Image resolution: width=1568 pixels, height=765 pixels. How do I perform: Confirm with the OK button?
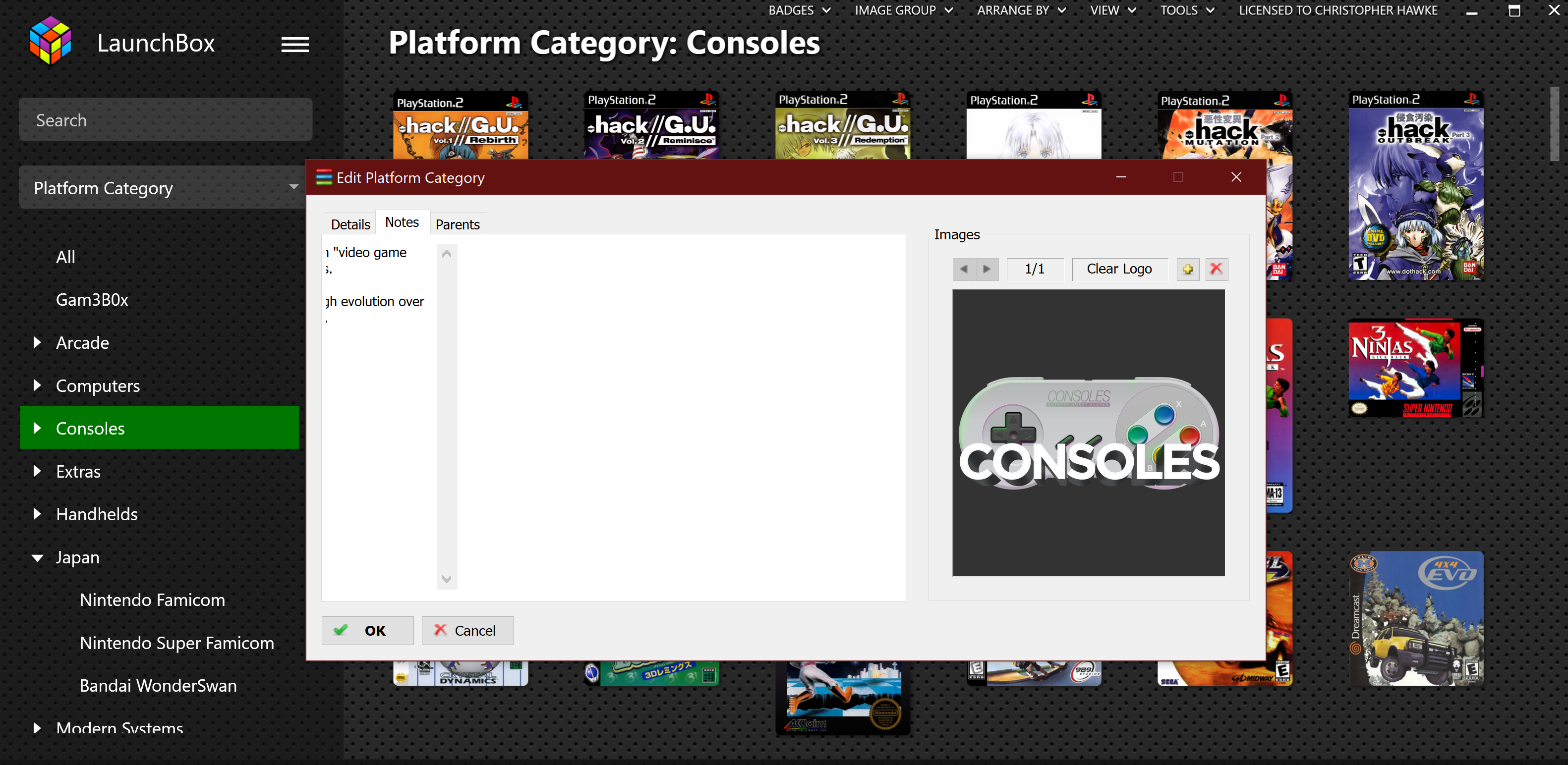(x=367, y=631)
